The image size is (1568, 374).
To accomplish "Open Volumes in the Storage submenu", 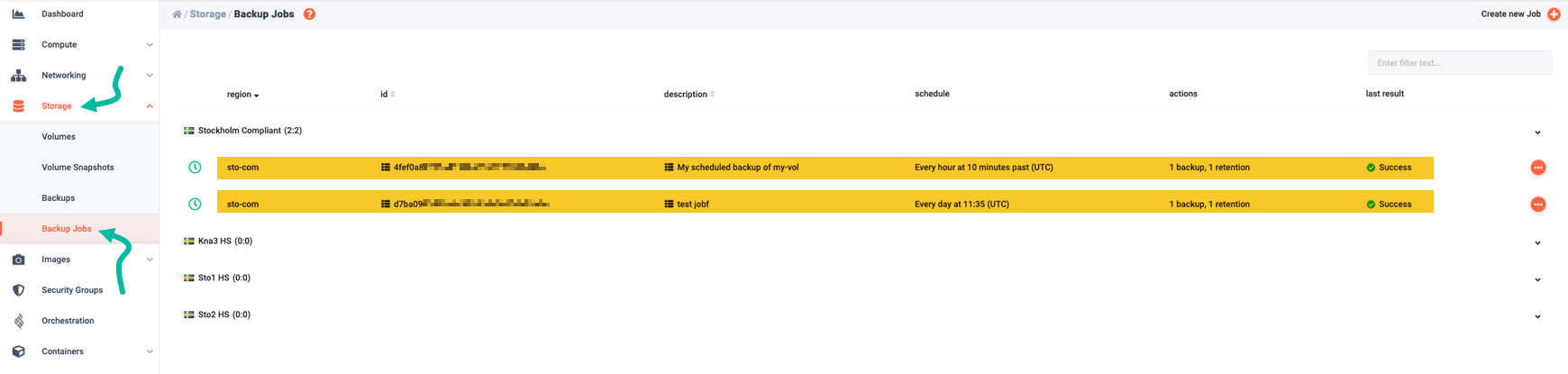I will coord(59,137).
